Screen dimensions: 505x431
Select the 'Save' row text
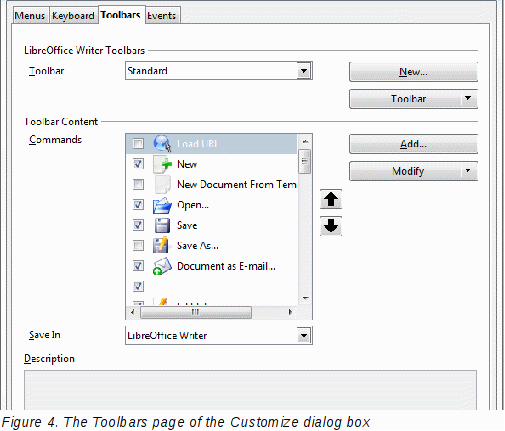(x=187, y=225)
